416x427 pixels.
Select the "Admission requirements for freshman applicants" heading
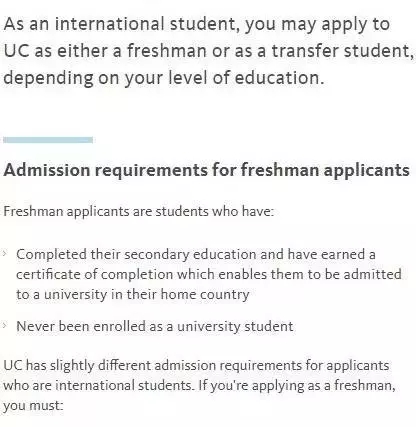click(206, 170)
